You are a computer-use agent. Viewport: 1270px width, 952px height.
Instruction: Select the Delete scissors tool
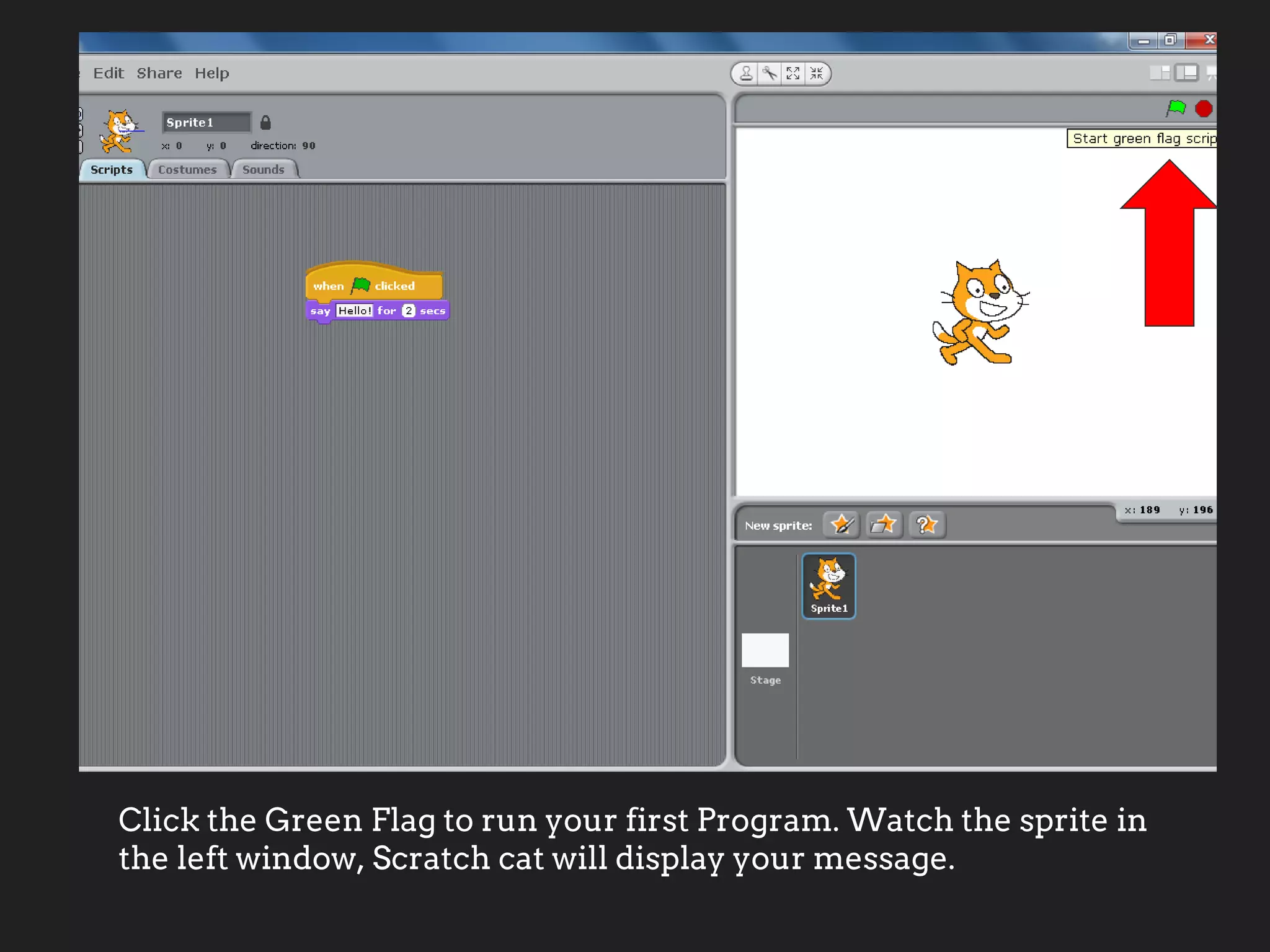(x=770, y=74)
